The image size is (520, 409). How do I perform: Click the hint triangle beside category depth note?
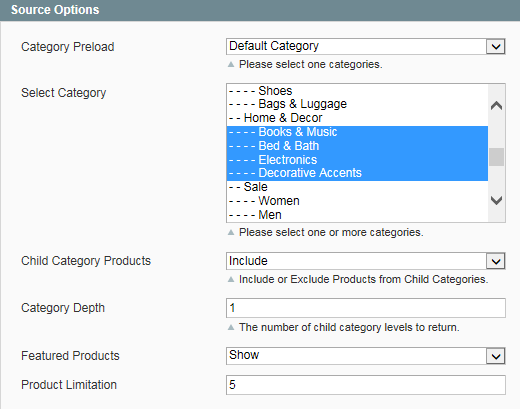pos(231,327)
